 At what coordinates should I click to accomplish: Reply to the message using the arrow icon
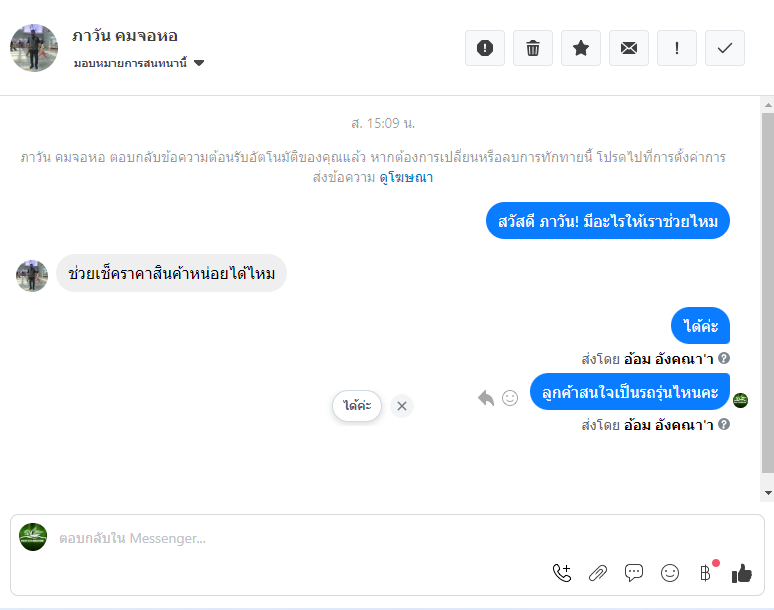coord(486,398)
